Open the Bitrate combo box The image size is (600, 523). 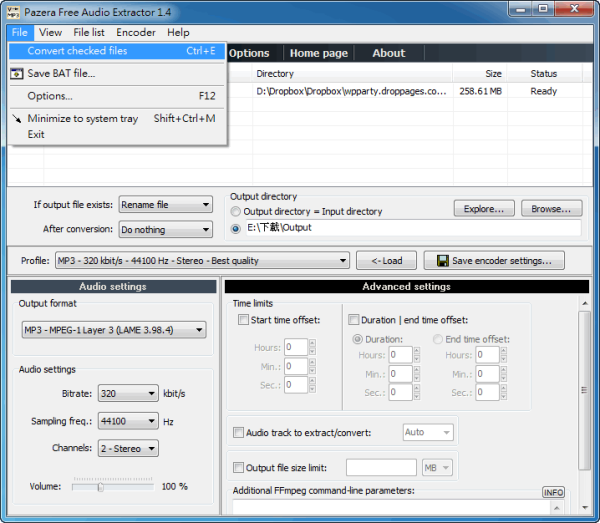pos(151,394)
